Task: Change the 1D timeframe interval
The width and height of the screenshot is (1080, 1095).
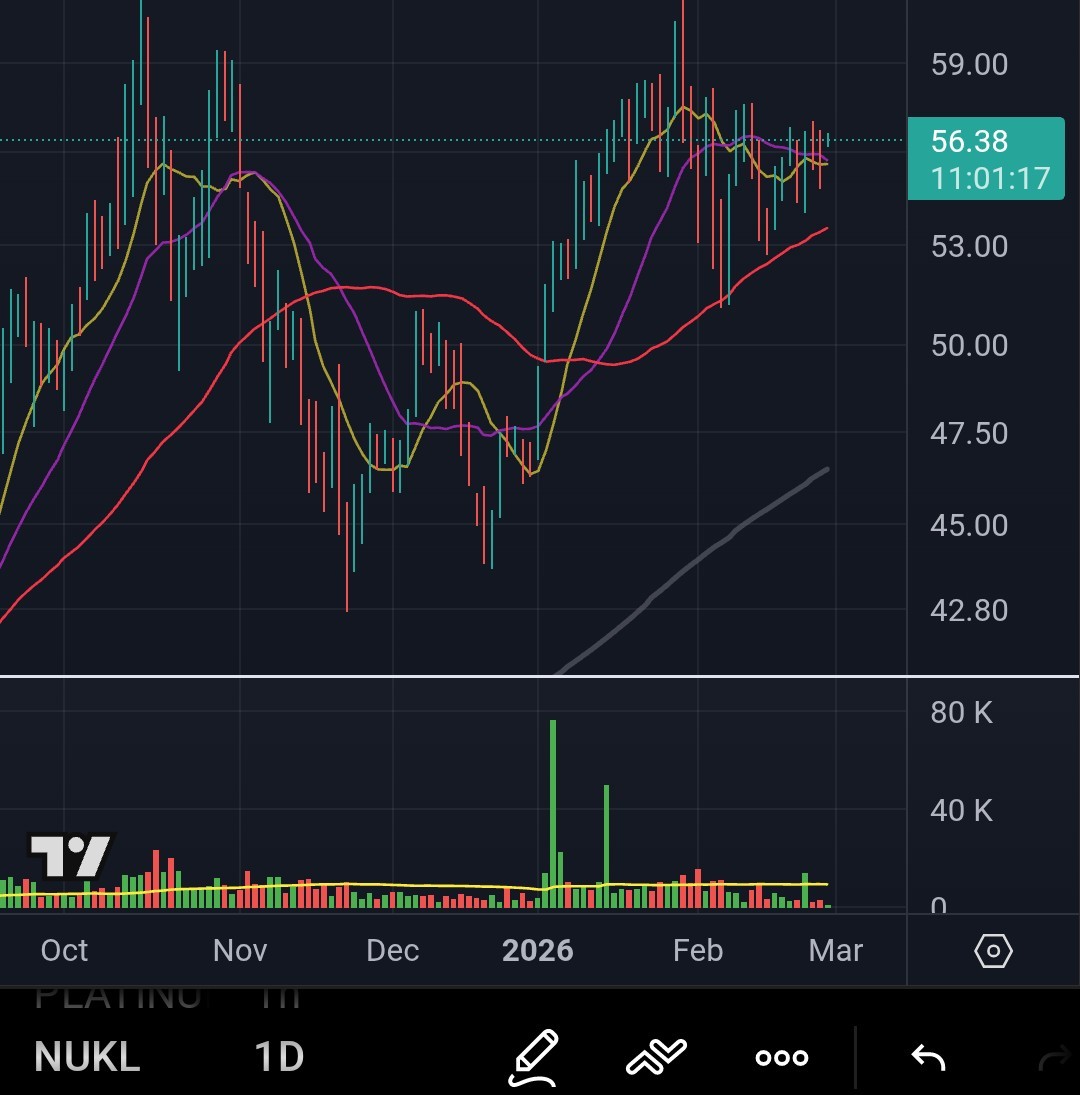Action: click(x=278, y=1057)
